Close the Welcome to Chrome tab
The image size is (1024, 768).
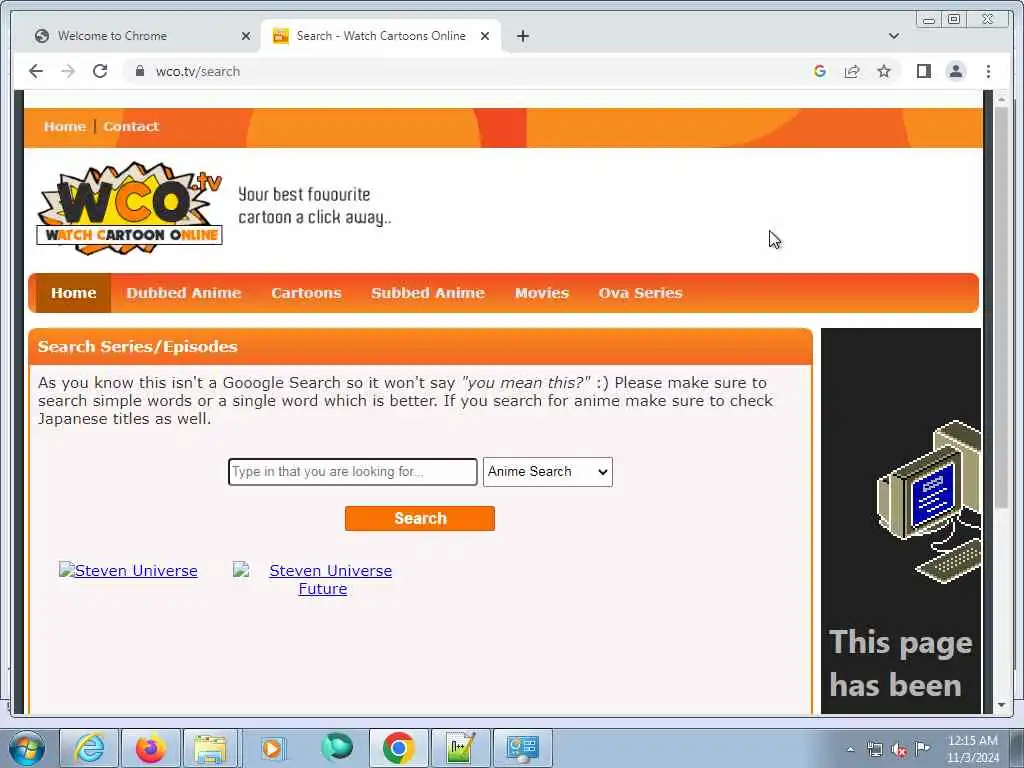coord(246,36)
